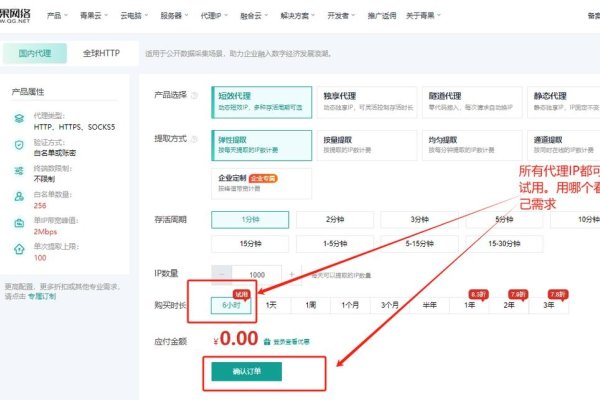The image size is (600, 400).
Task: Increase IP quantity with plus button
Action: coord(292,275)
